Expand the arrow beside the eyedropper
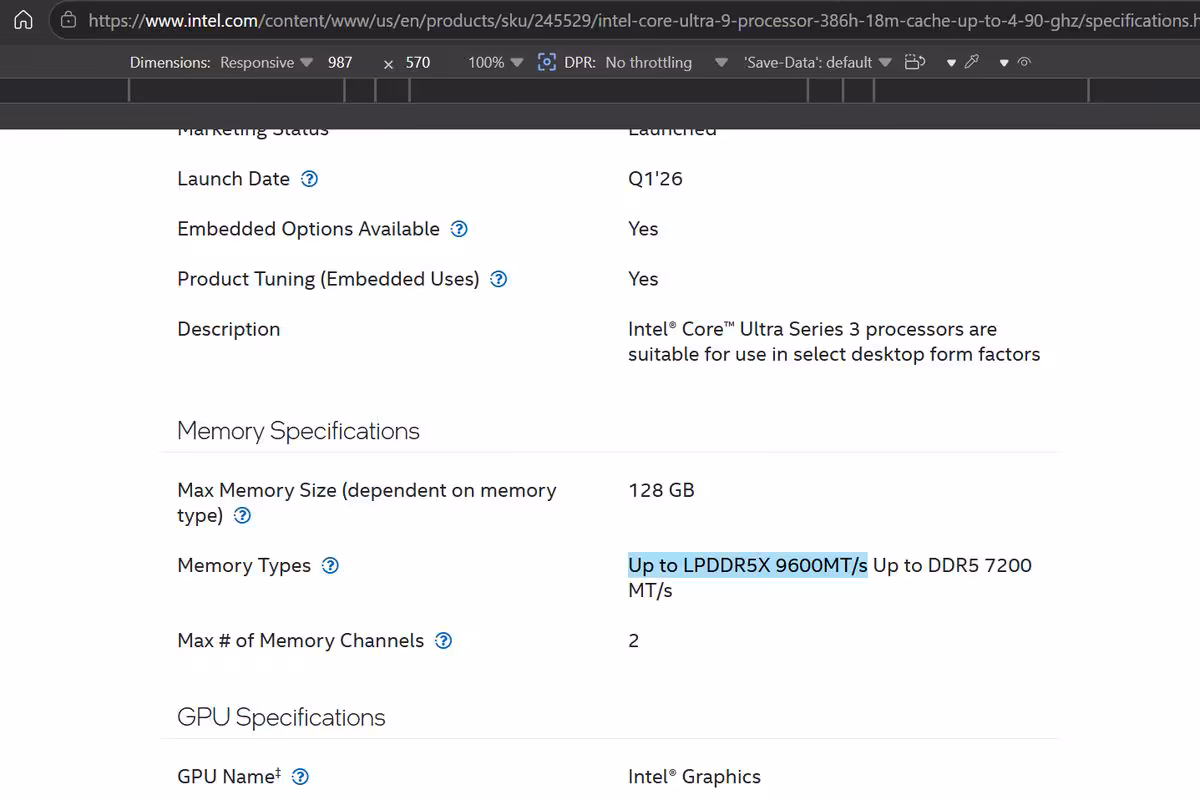The width and height of the screenshot is (1200, 800). point(951,63)
